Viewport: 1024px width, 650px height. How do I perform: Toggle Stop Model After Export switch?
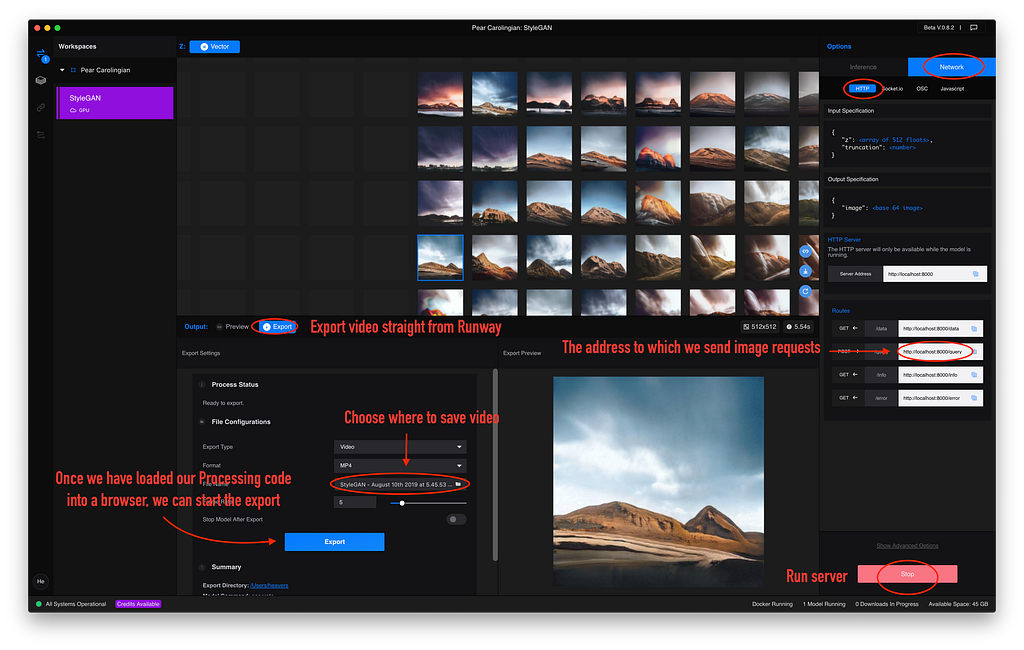456,519
